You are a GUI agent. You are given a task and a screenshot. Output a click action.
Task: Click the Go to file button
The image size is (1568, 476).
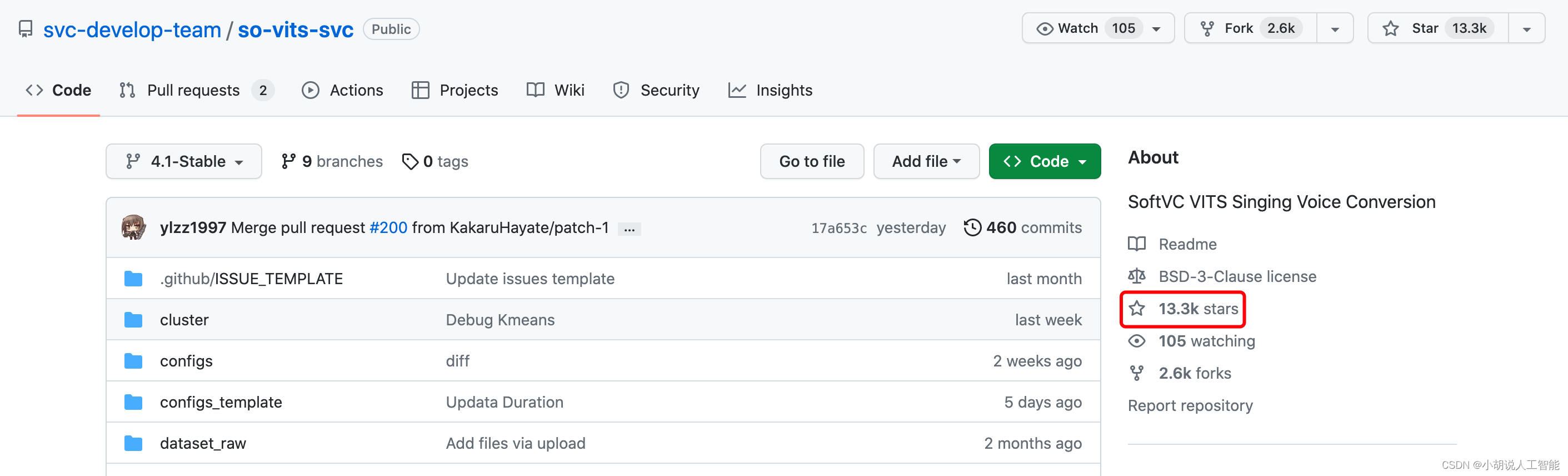coord(812,161)
